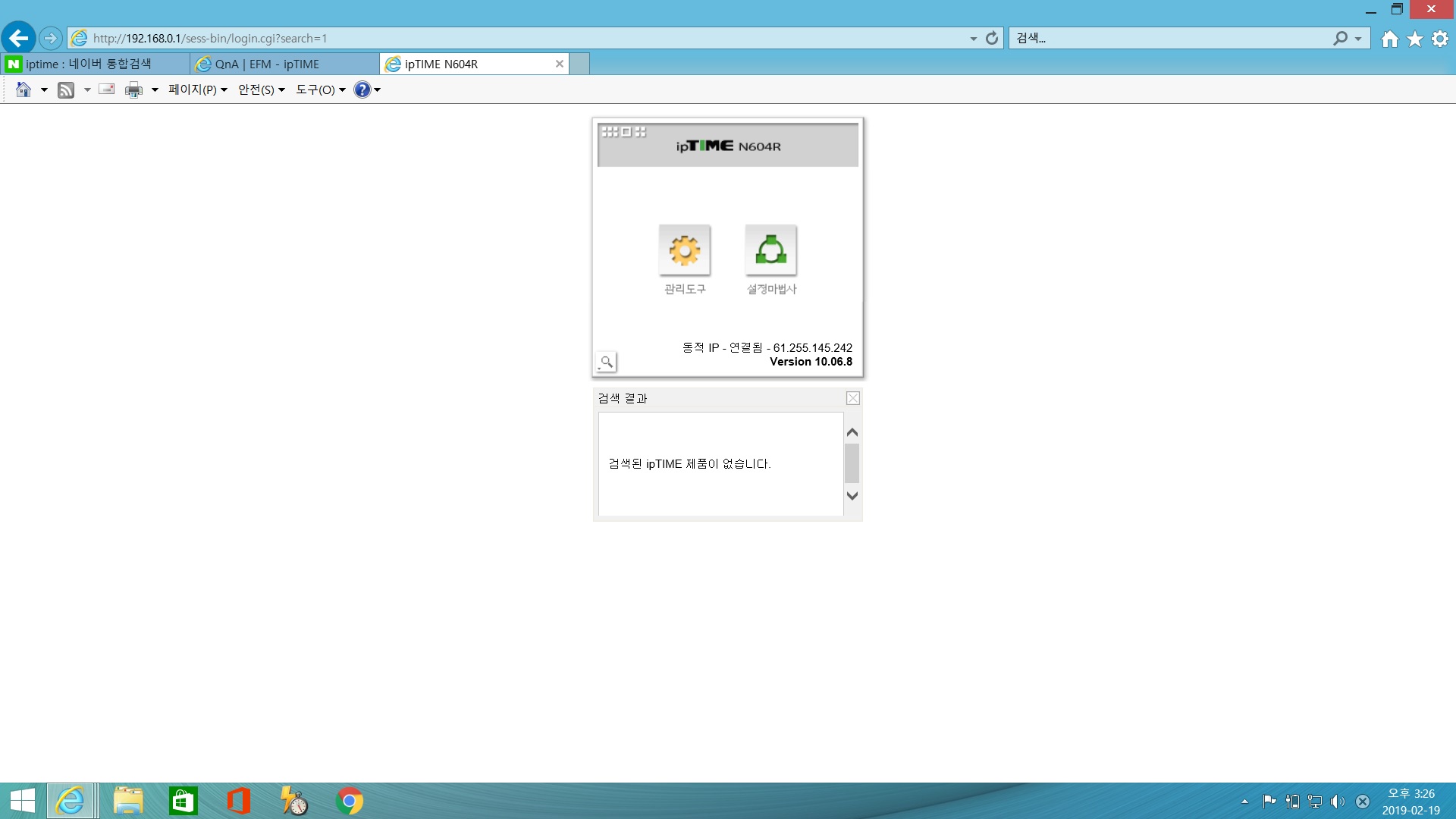The image size is (1456, 819).
Task: Launch the 설정마법사 setup wizard icon
Action: [770, 249]
